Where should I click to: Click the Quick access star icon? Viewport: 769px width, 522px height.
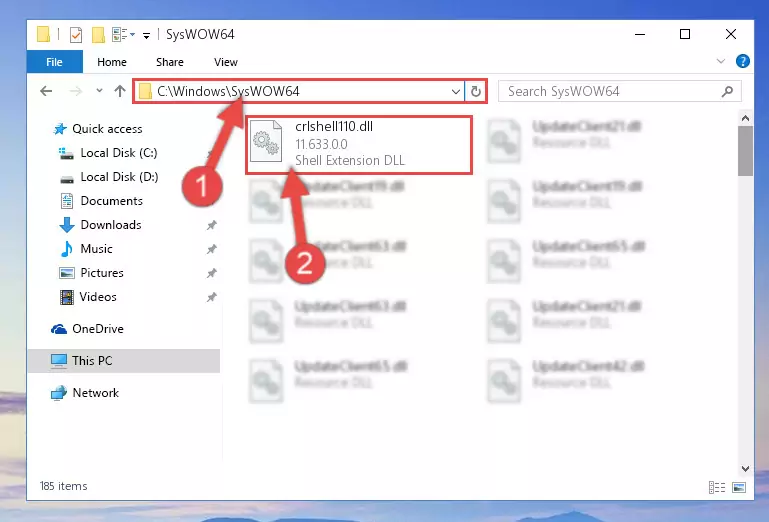click(x=60, y=129)
